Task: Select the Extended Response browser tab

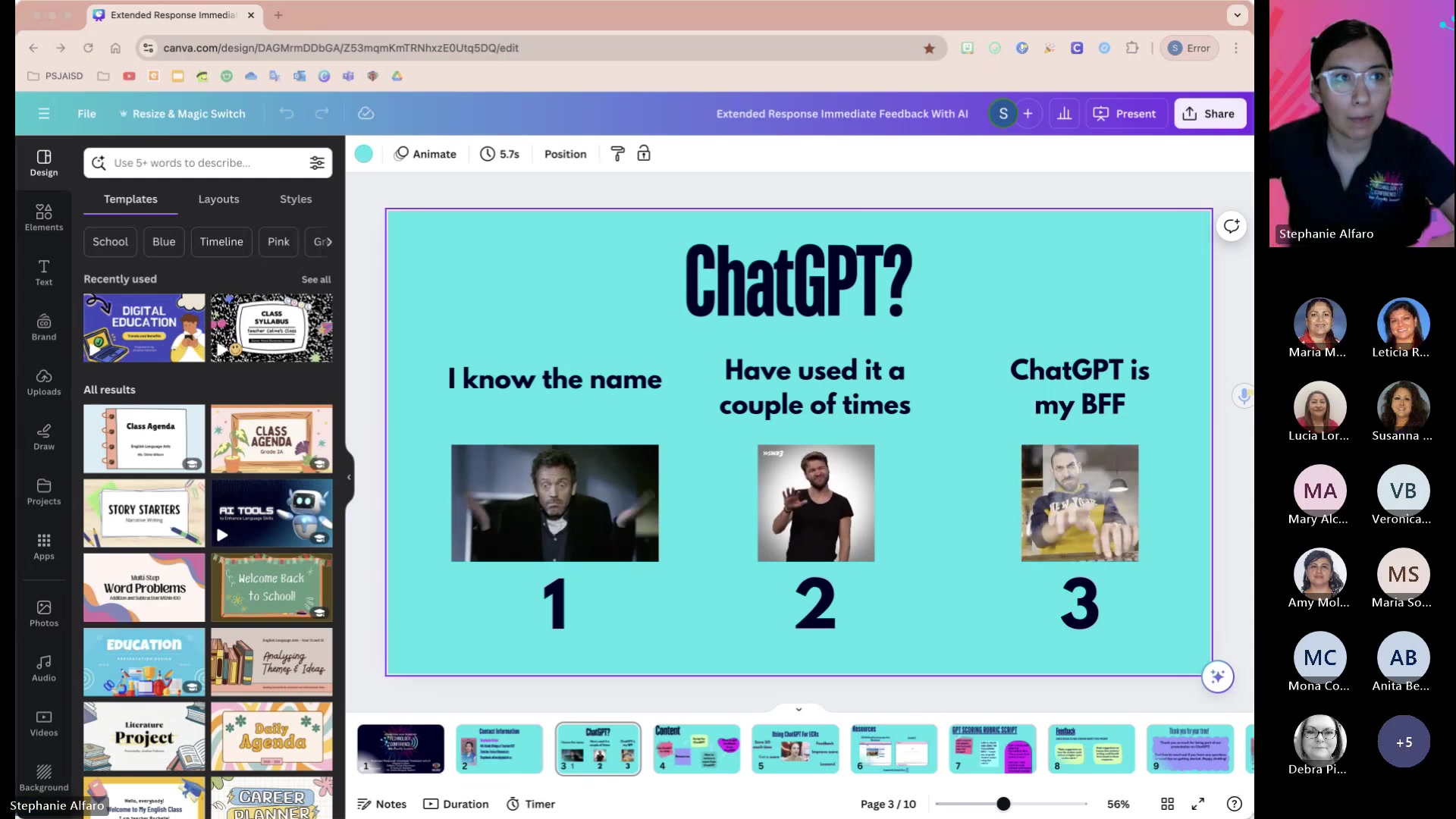Action: (173, 15)
